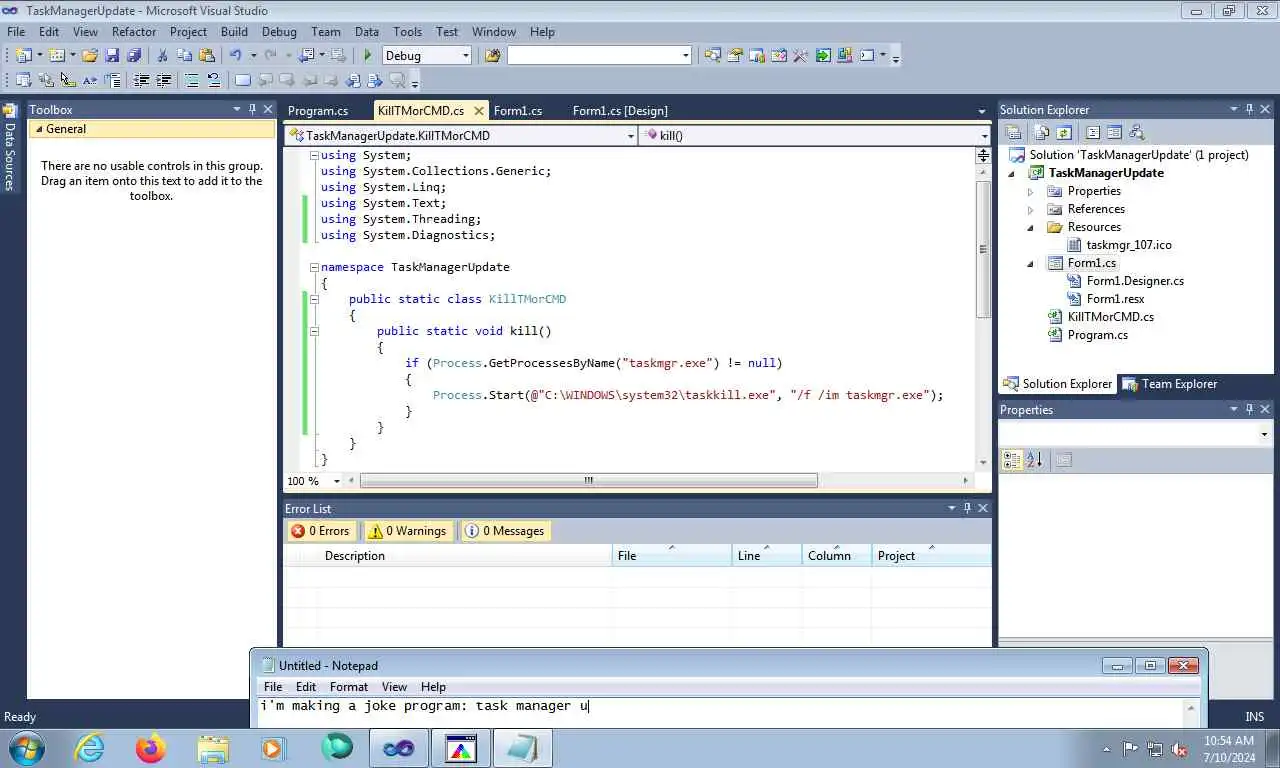Click Show All Files icon in Solution Explorer
This screenshot has height=768, width=1280.
click(x=1042, y=132)
